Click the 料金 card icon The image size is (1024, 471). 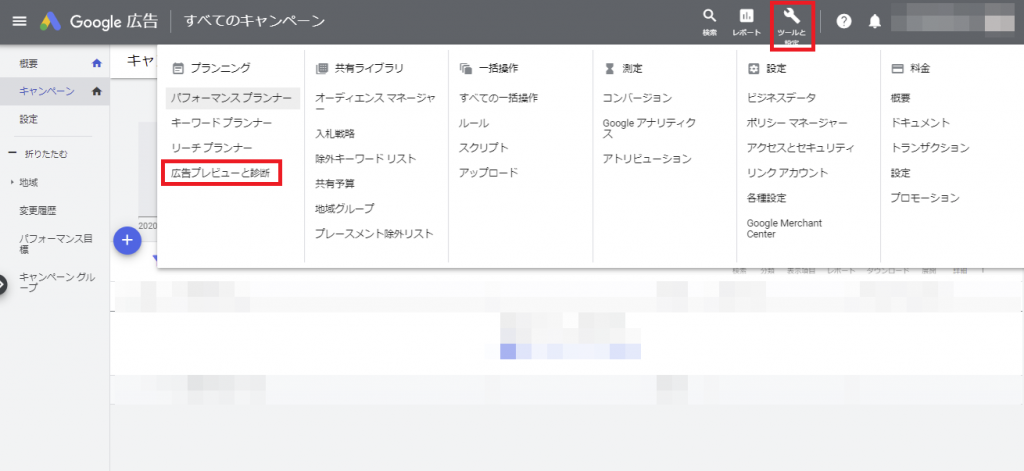coord(897,68)
